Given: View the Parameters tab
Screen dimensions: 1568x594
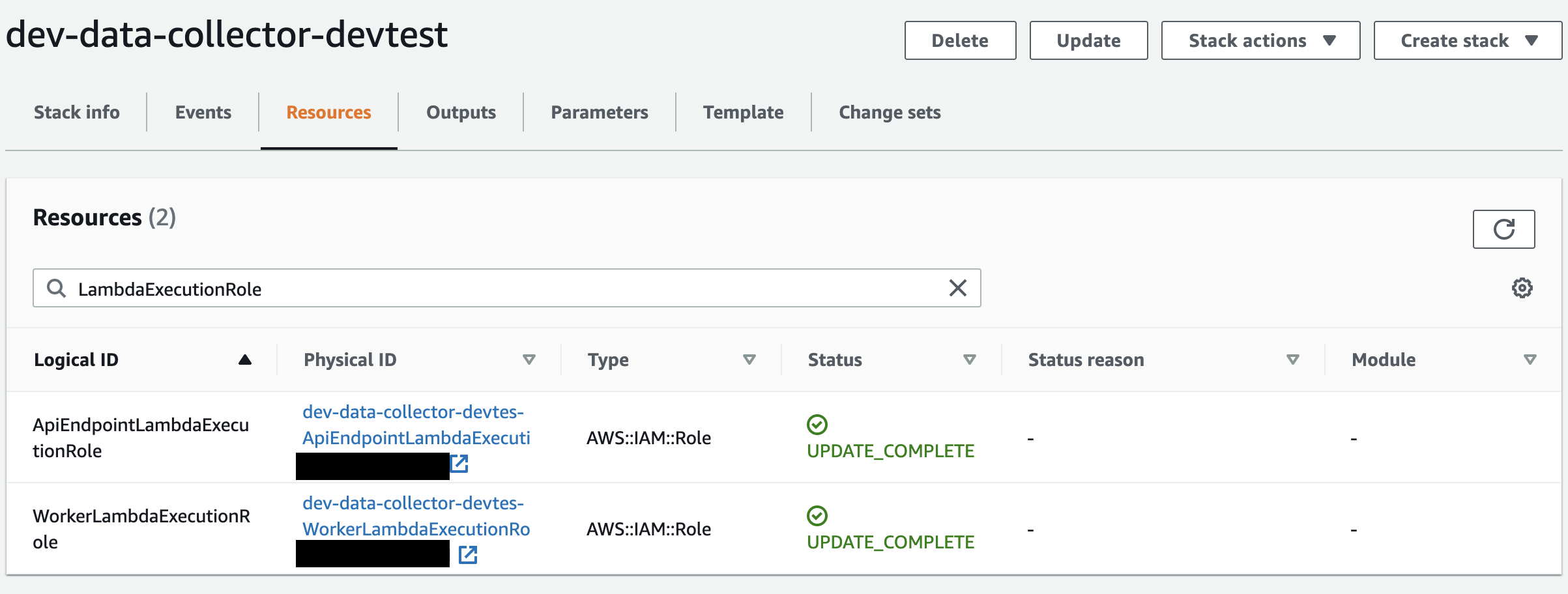Looking at the screenshot, I should (x=600, y=112).
